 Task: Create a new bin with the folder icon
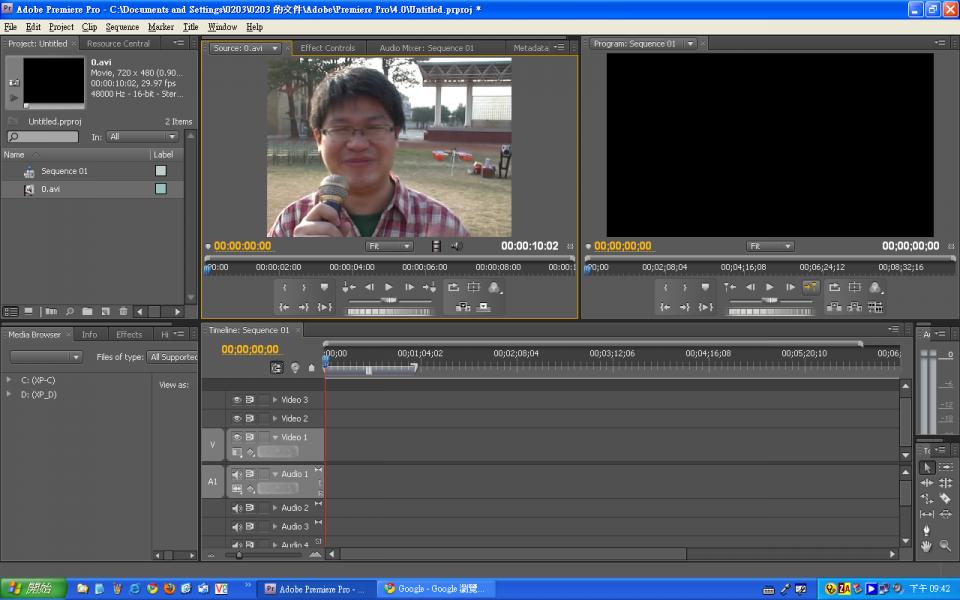tap(87, 312)
